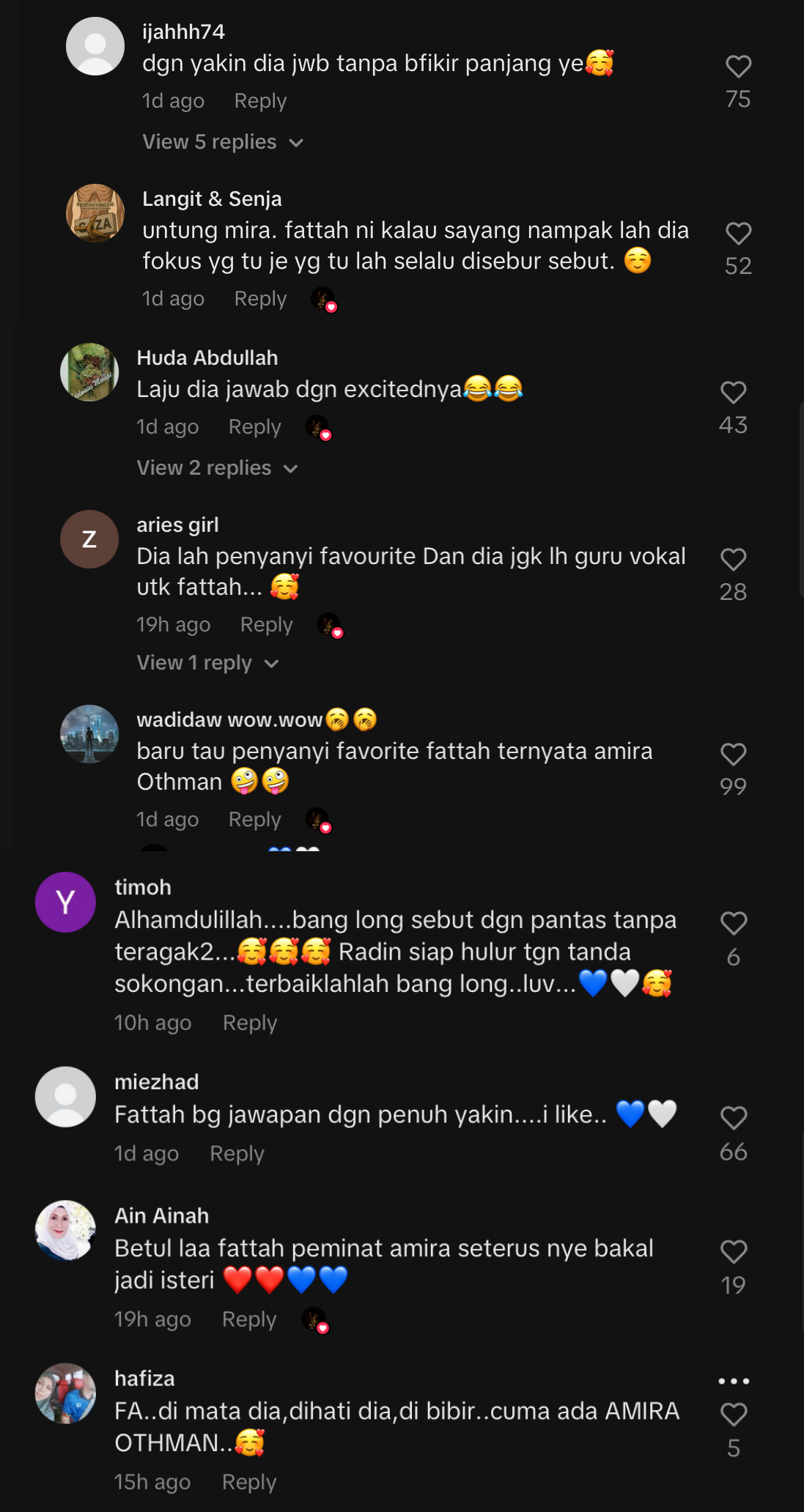This screenshot has height=1512, width=804.
Task: Tap the heart next to miezhad's comment
Action: (734, 1118)
